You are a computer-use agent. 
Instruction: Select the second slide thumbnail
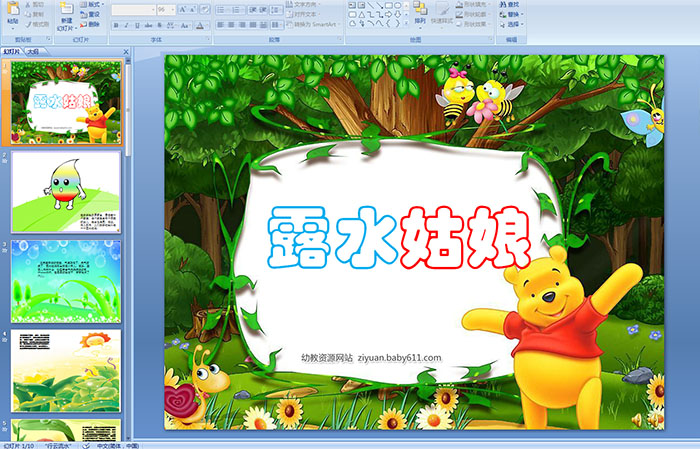tap(66, 191)
